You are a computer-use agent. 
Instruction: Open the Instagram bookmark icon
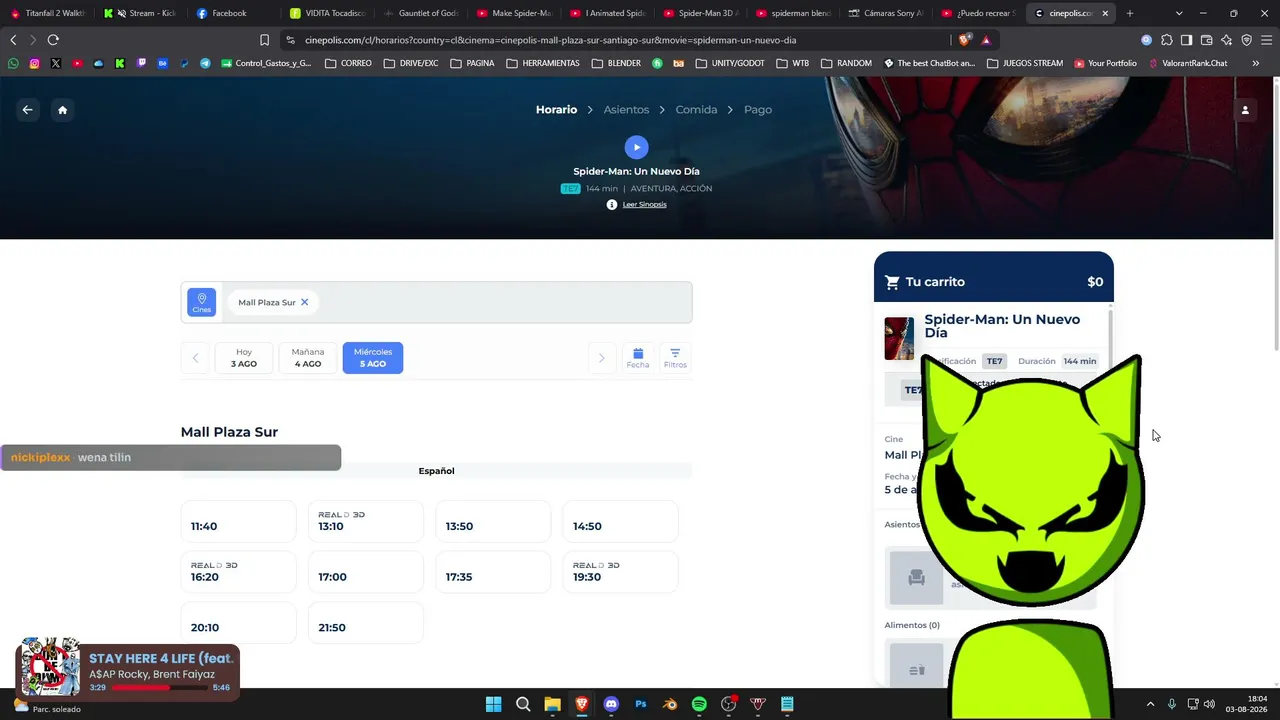point(34,63)
